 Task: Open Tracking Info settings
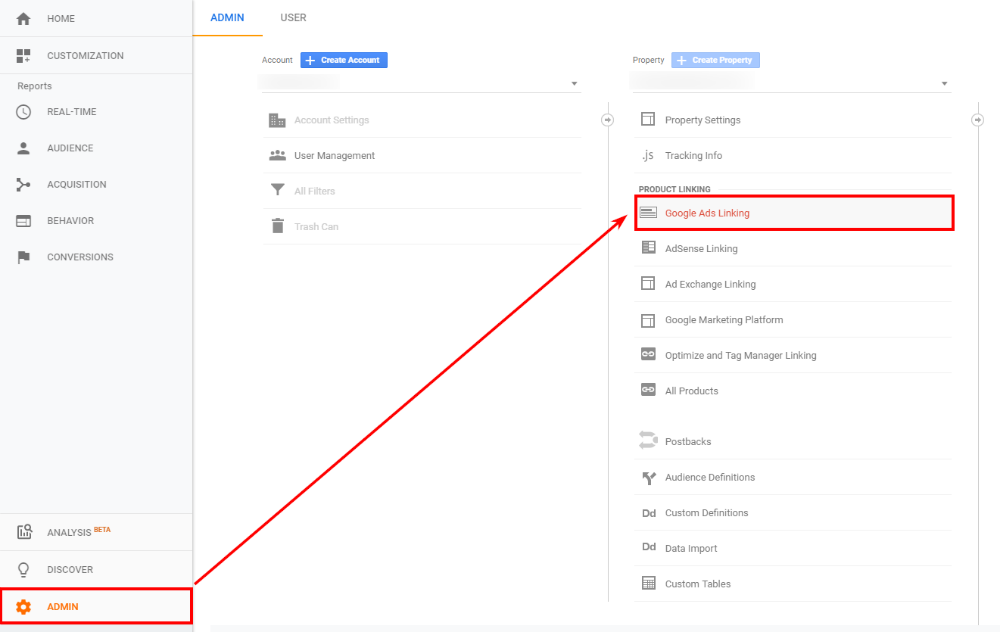[x=693, y=156]
